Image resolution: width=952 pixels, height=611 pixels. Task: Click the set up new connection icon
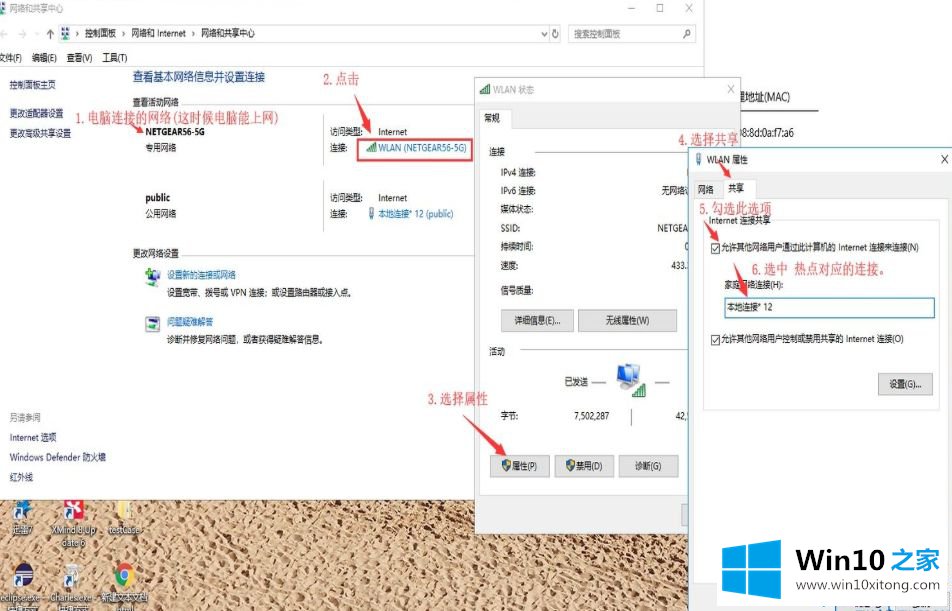tap(152, 278)
